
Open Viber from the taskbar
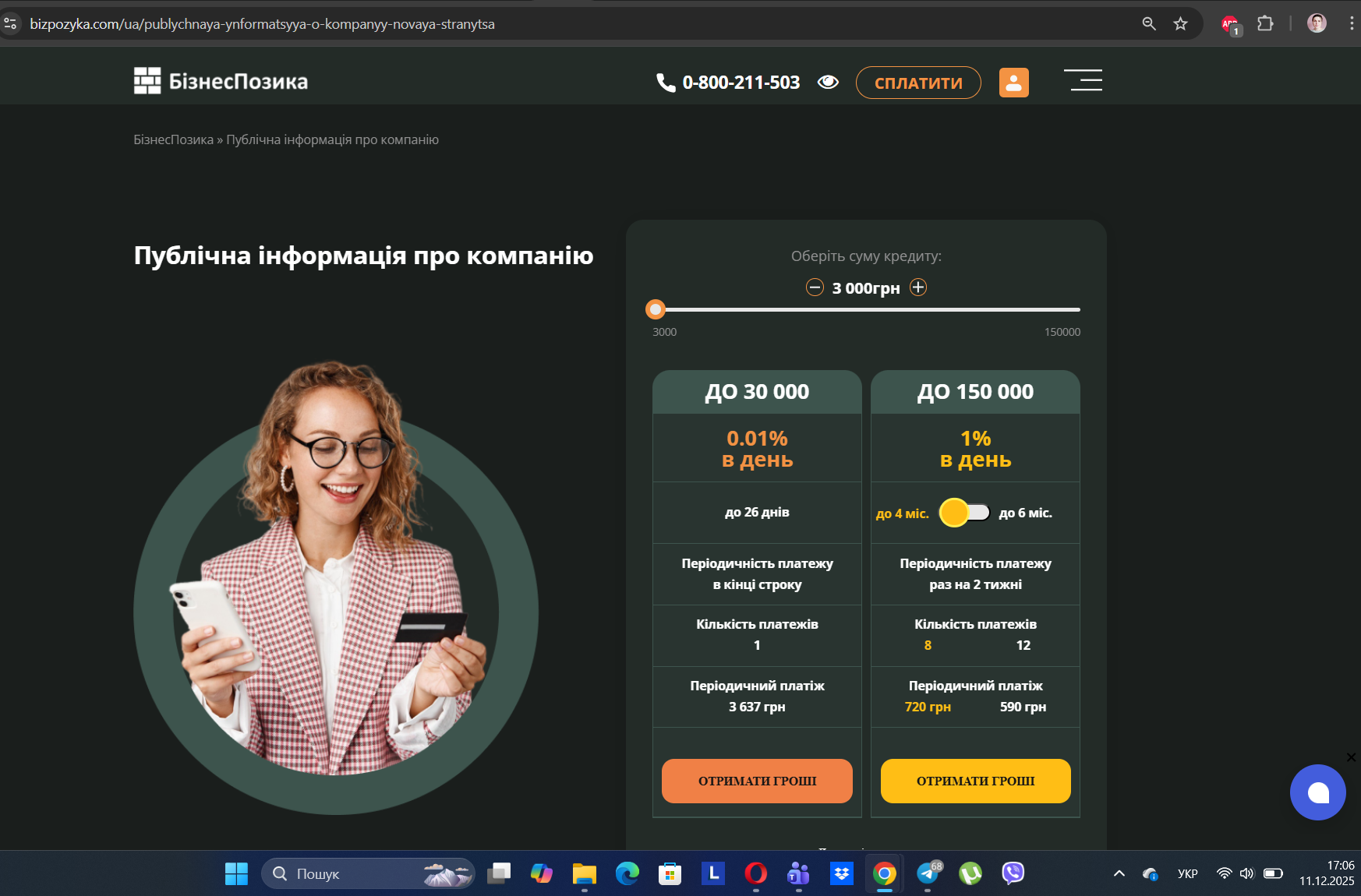(x=1013, y=873)
